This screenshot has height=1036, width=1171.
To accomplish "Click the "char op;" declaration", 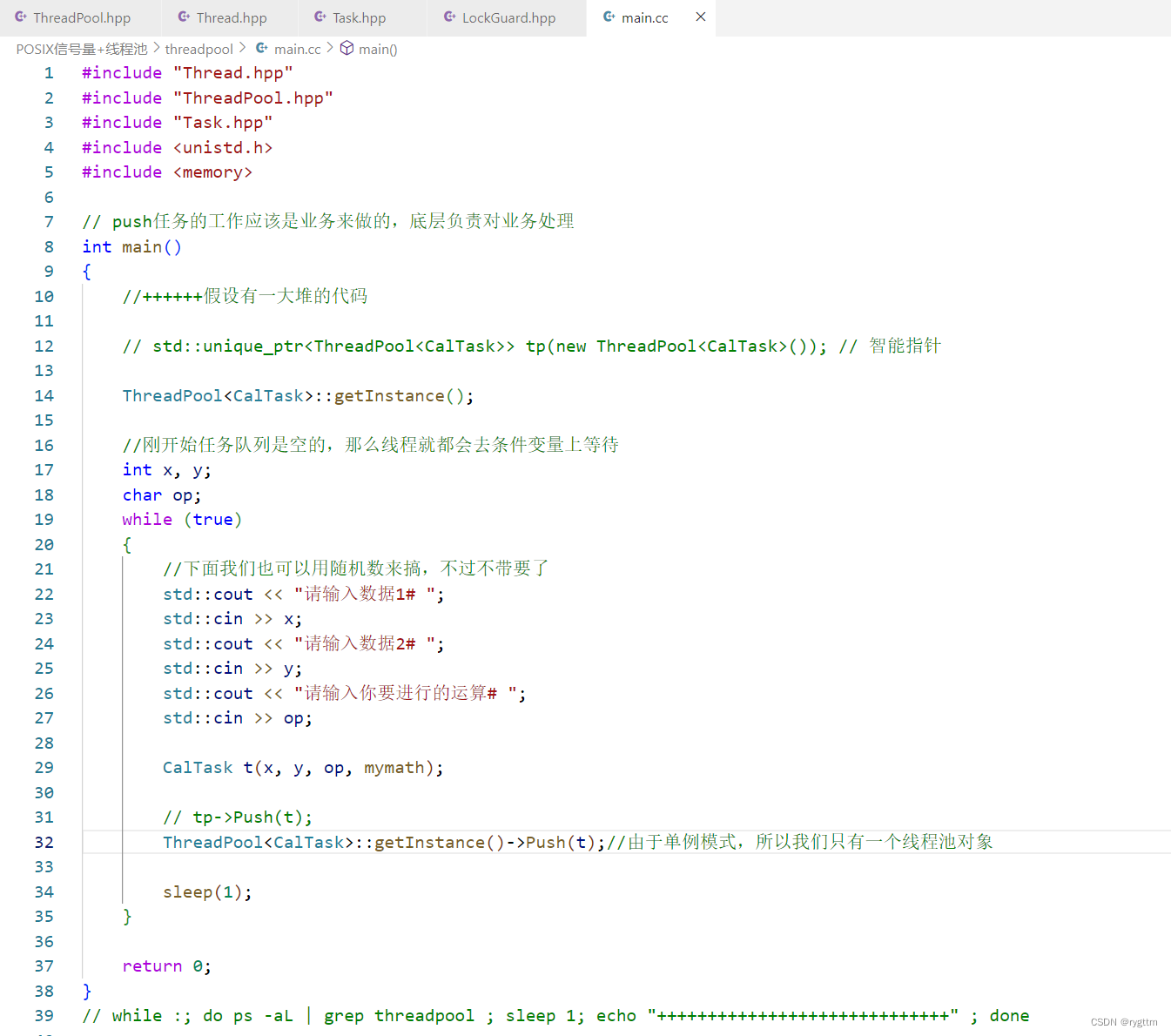I will (x=162, y=495).
